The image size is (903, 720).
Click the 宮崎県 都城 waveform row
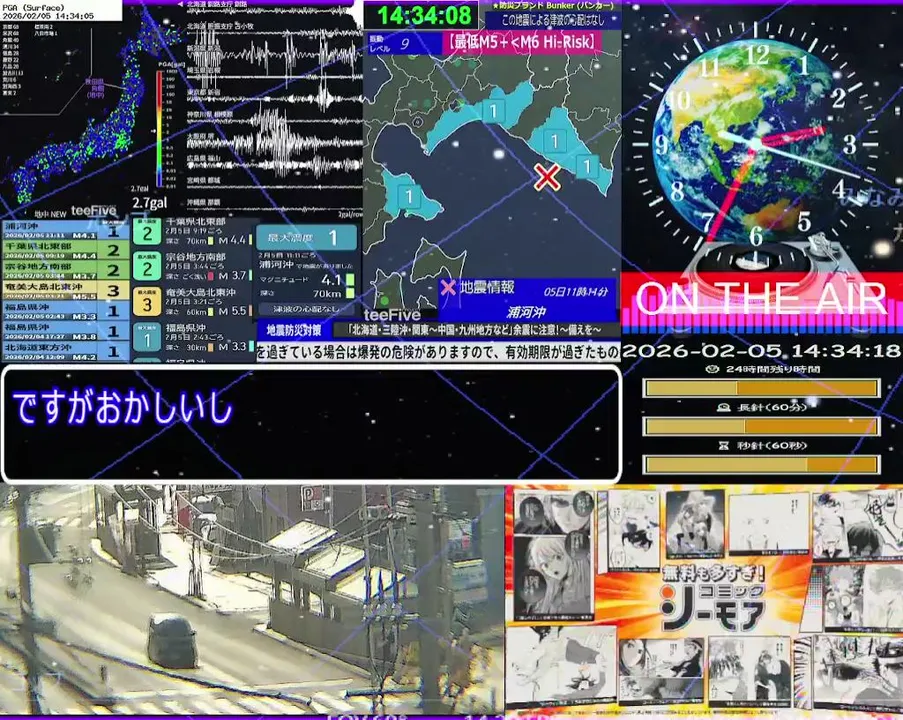[275, 183]
